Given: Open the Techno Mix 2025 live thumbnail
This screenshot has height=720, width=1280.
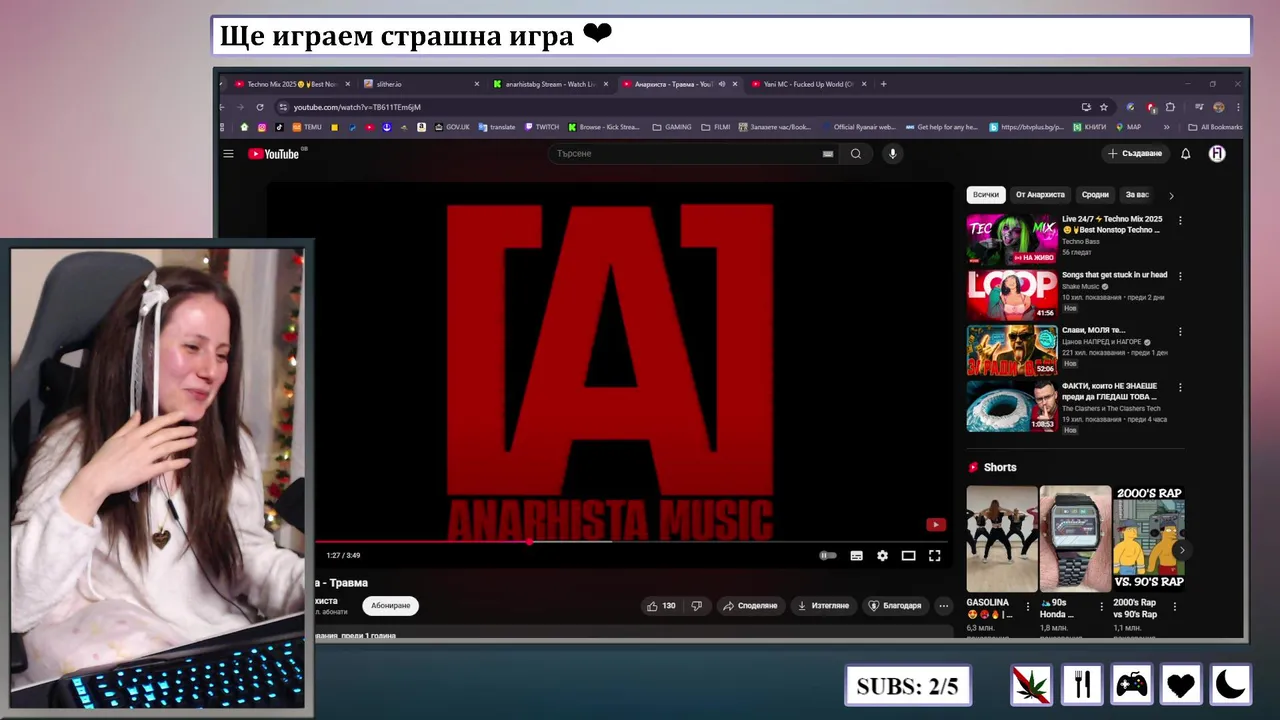Looking at the screenshot, I should pyautogui.click(x=1012, y=239).
